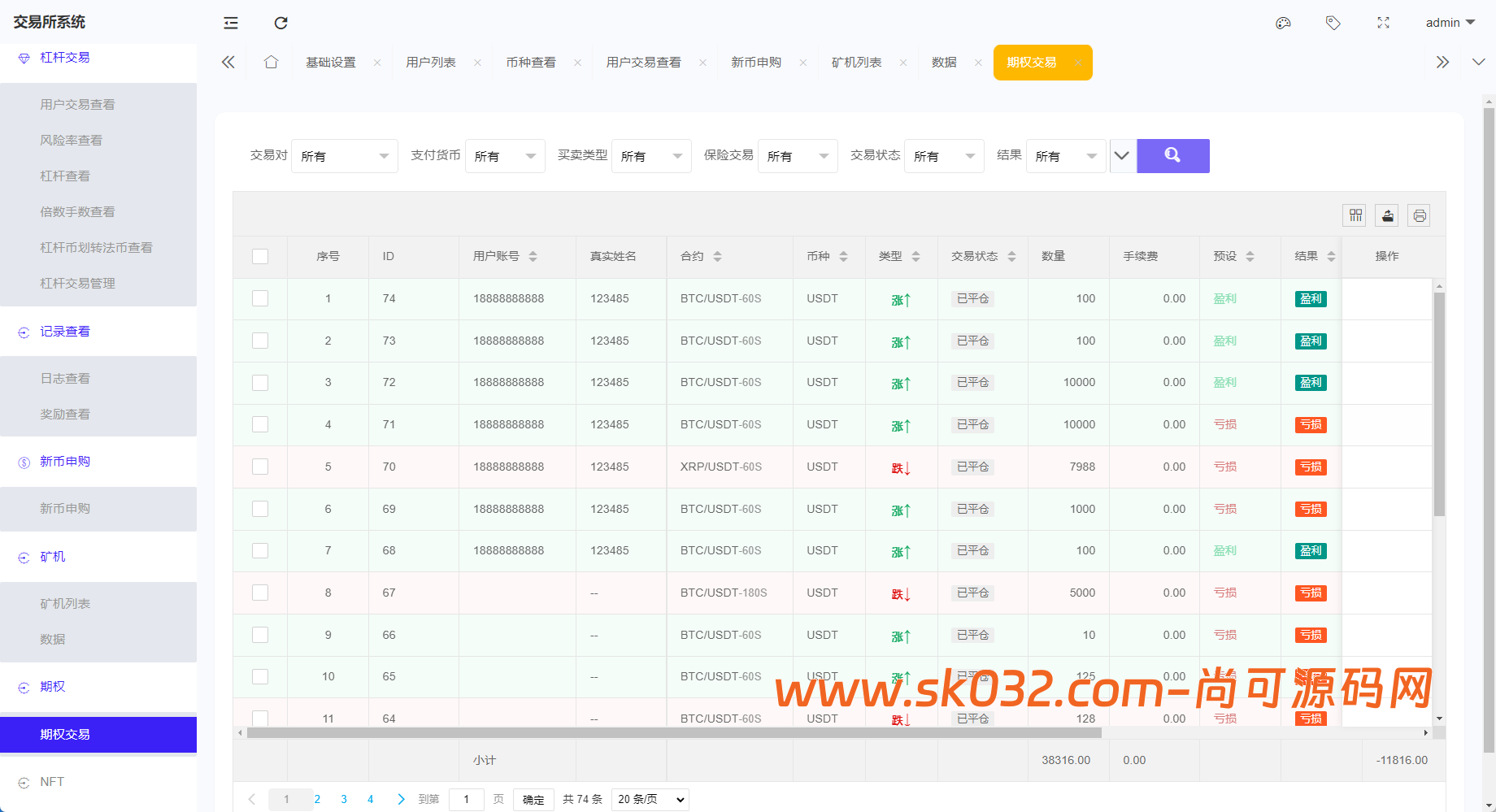
Task: Open the 交易状态 filter dropdown
Action: point(943,155)
